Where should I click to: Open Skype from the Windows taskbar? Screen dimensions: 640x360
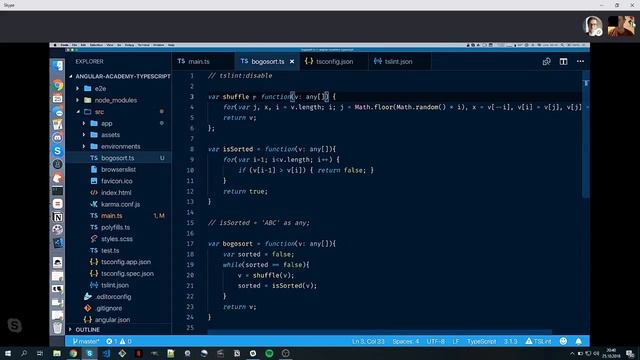89,353
